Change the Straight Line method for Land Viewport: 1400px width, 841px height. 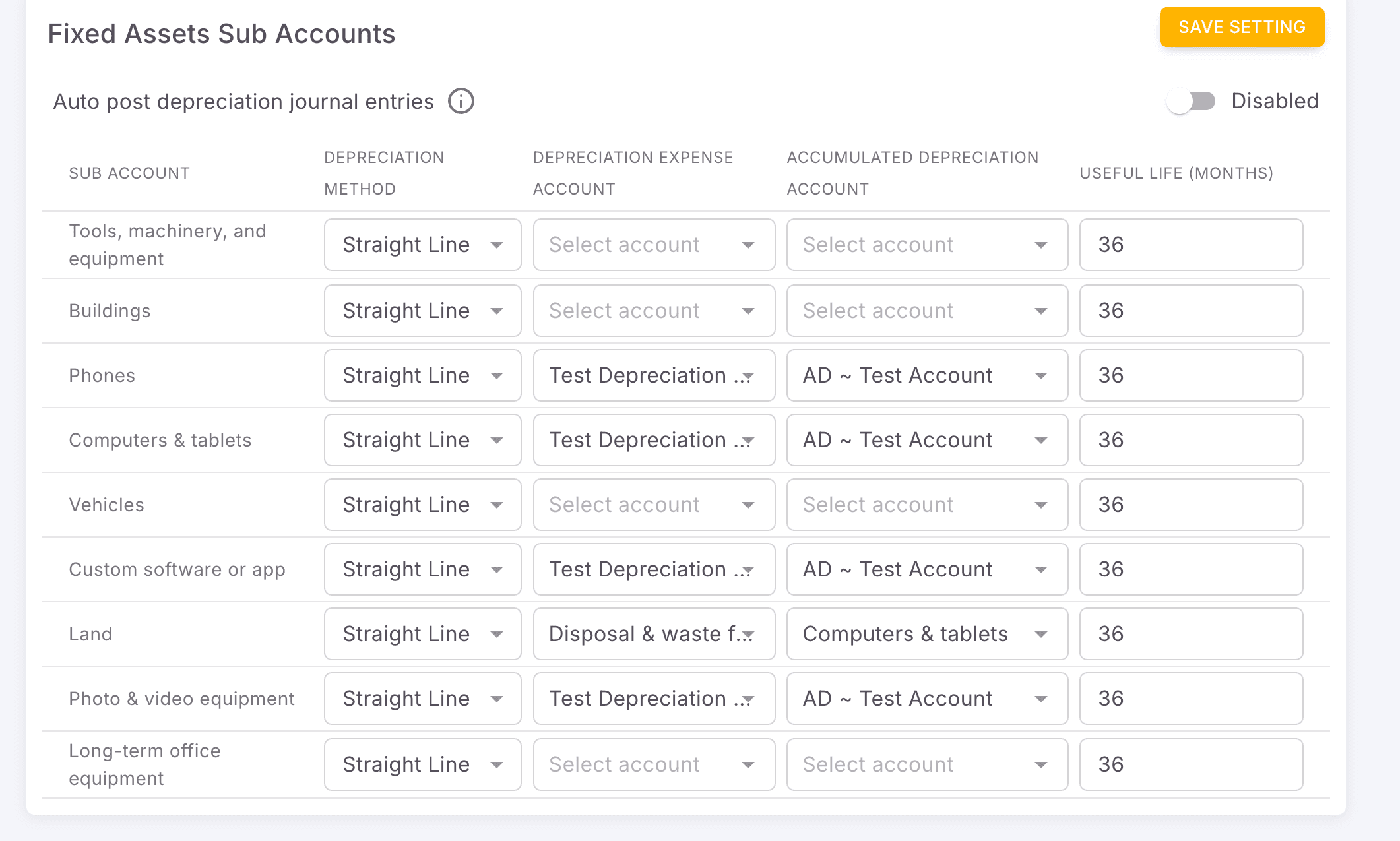click(x=422, y=634)
